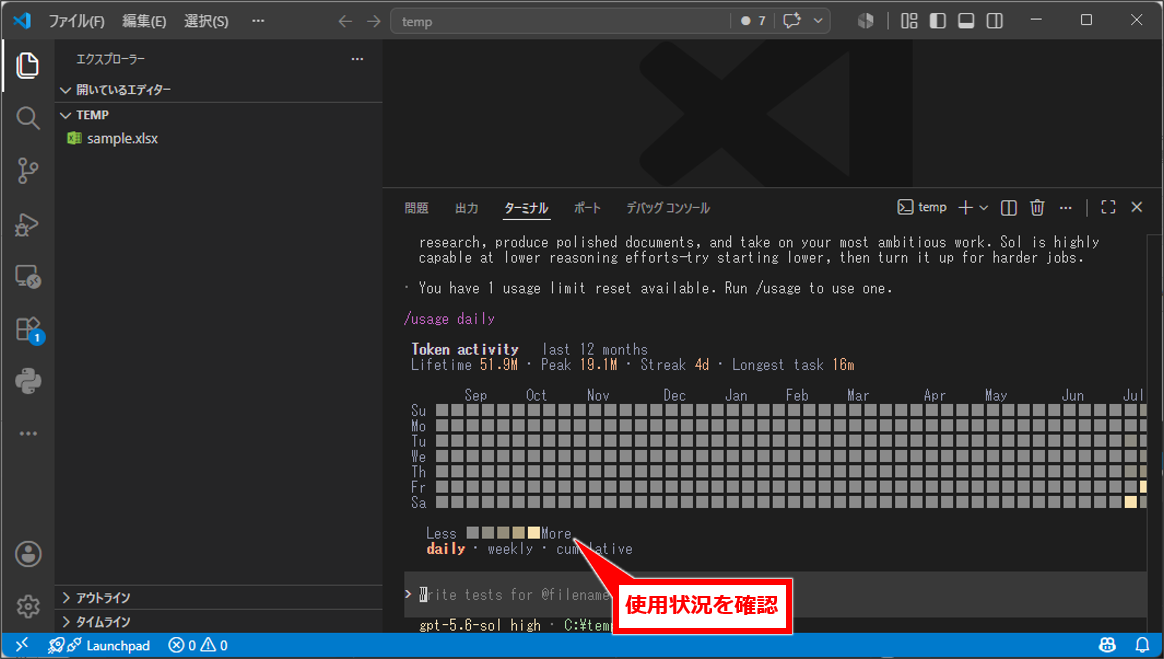Select the daily usage view
The width and height of the screenshot is (1164, 659).
coord(445,549)
